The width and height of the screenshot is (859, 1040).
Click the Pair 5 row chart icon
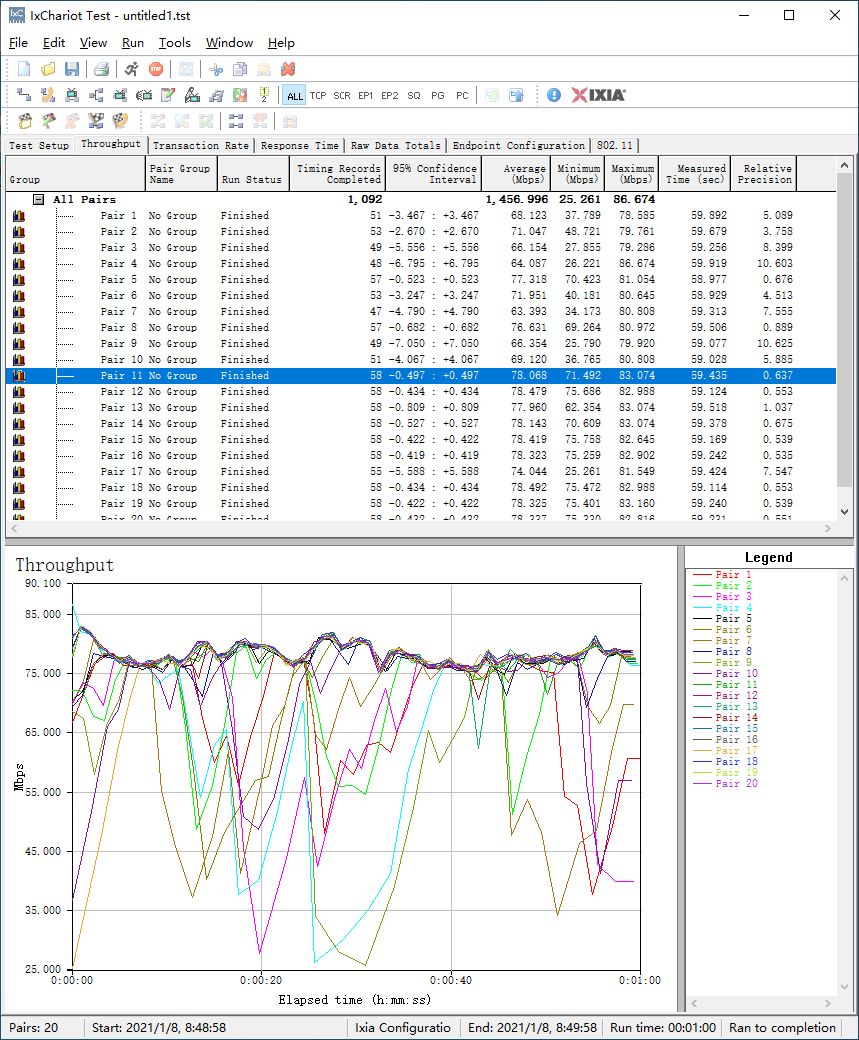point(19,280)
